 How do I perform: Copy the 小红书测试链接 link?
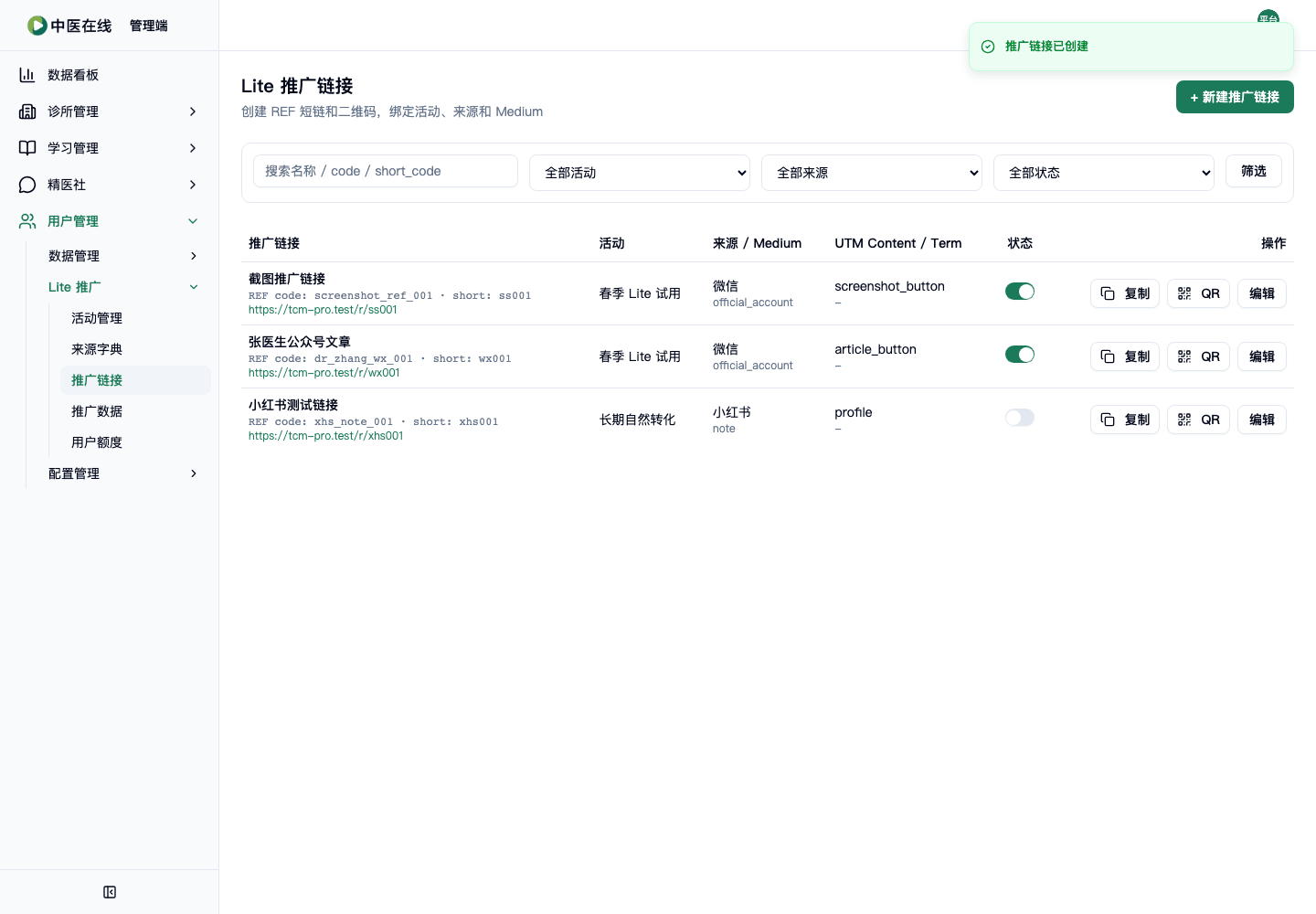click(x=1125, y=420)
